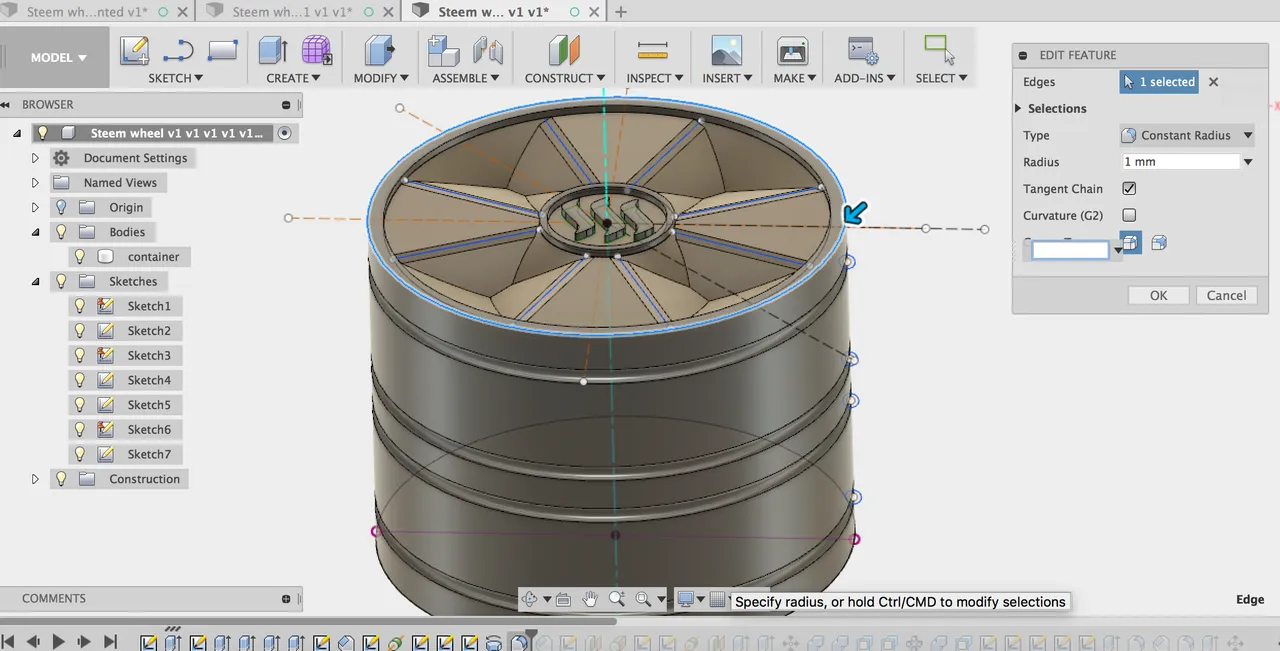Expand the Named Views node
This screenshot has height=651, width=1280.
(35, 183)
